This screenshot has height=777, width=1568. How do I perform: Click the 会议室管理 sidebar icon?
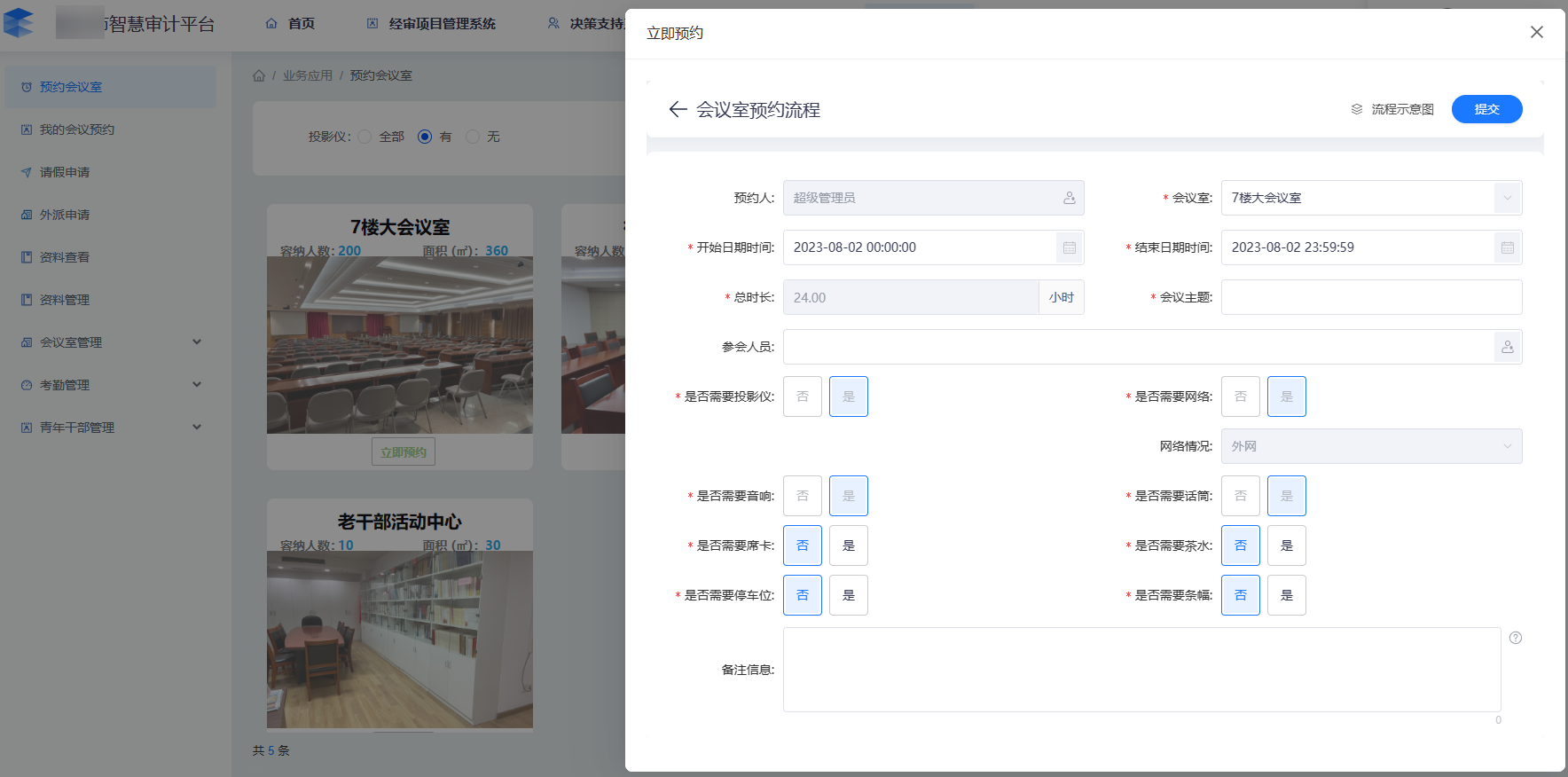(x=27, y=342)
